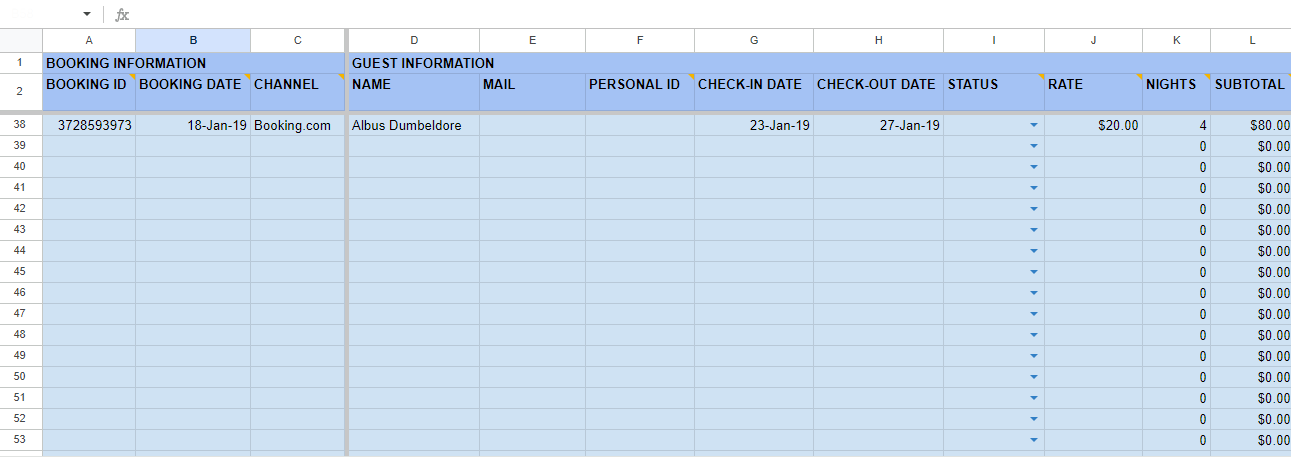The height and width of the screenshot is (457, 1291).
Task: Click the PERSONAL ID header cell
Action: 640,92
